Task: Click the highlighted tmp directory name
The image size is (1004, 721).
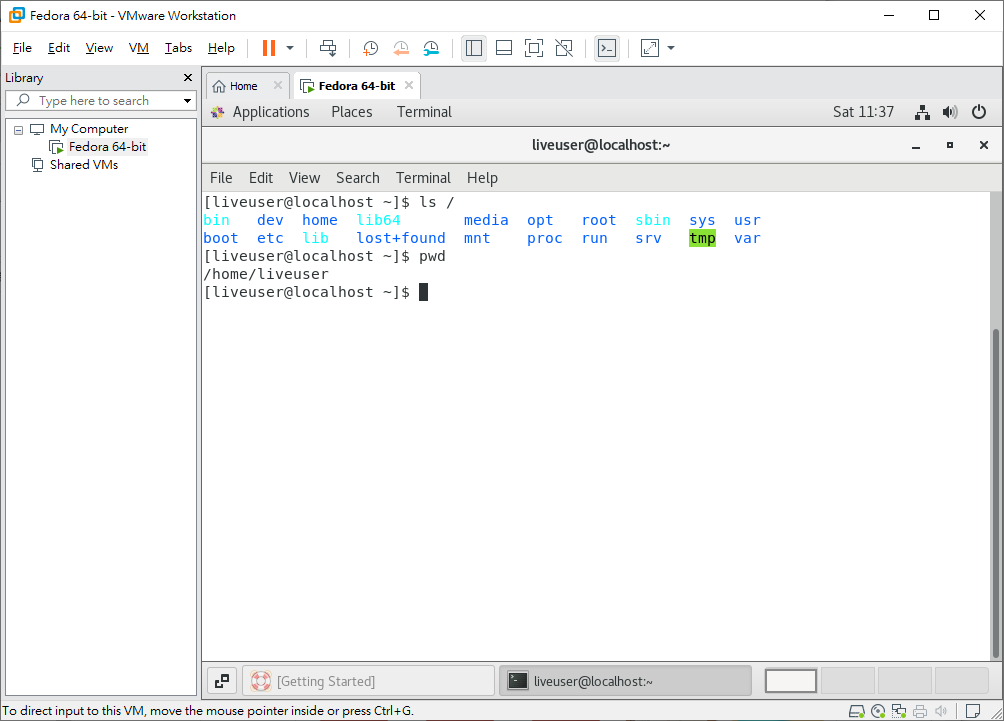Action: [x=702, y=238]
